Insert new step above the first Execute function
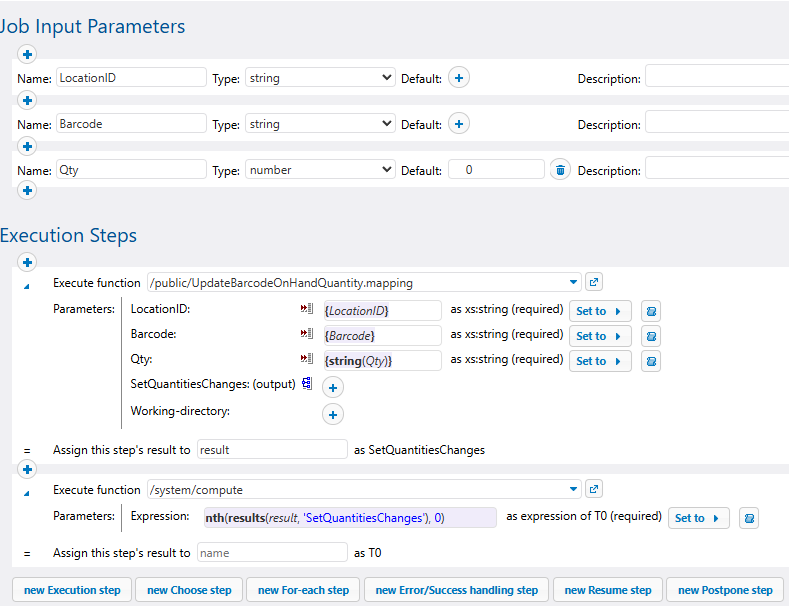The height and width of the screenshot is (606, 789). [27, 263]
